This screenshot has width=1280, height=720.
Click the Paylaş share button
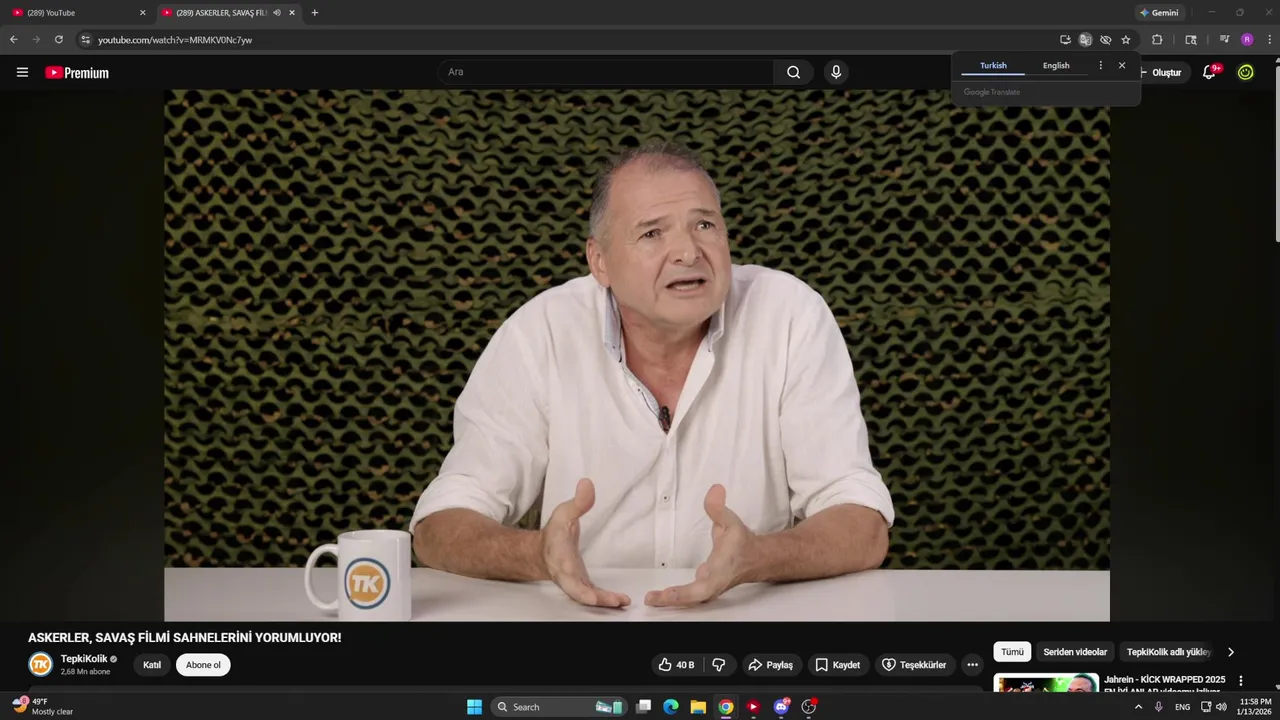tap(770, 665)
